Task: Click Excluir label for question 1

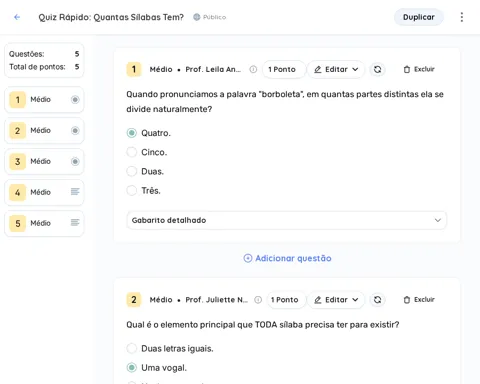Action: (x=424, y=69)
